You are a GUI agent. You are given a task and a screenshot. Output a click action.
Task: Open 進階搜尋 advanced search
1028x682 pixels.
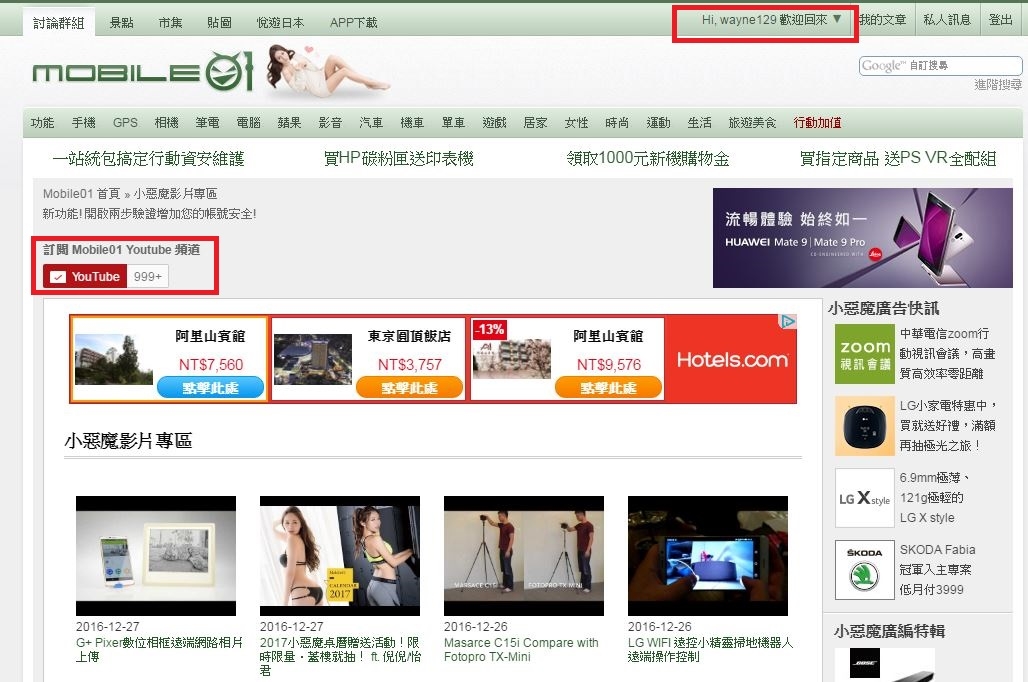998,85
